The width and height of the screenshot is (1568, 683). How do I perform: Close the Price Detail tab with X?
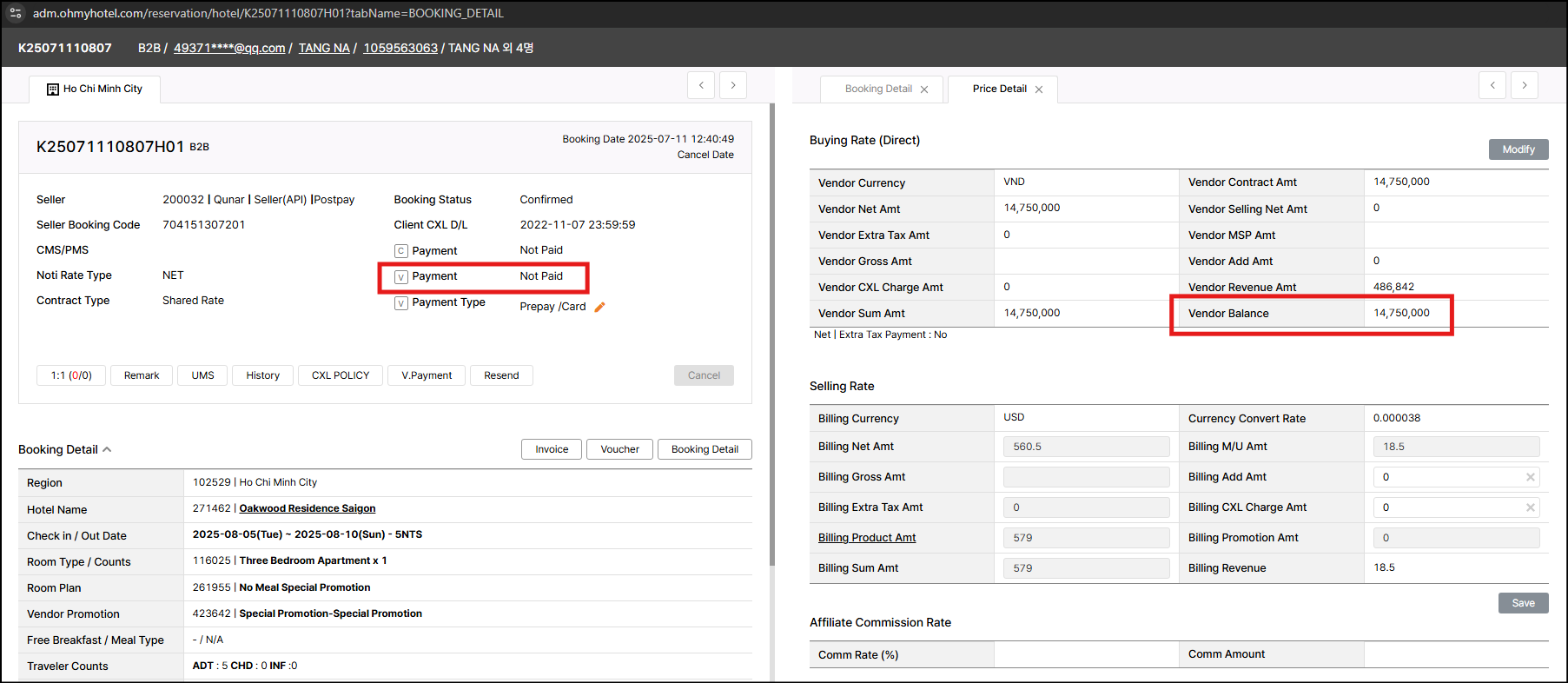[1039, 90]
